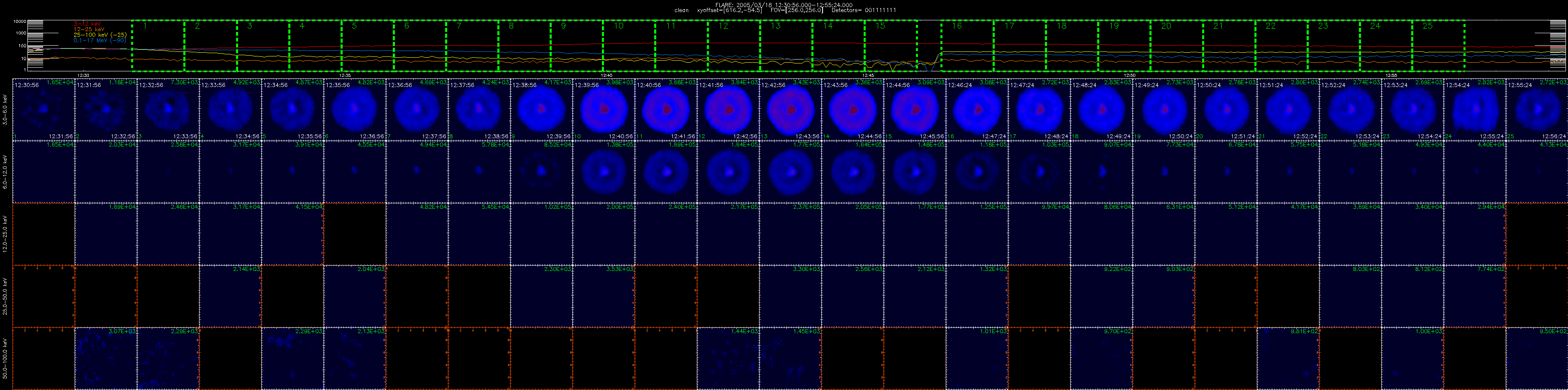Select interval box 25 on the light curve

click(1438, 46)
